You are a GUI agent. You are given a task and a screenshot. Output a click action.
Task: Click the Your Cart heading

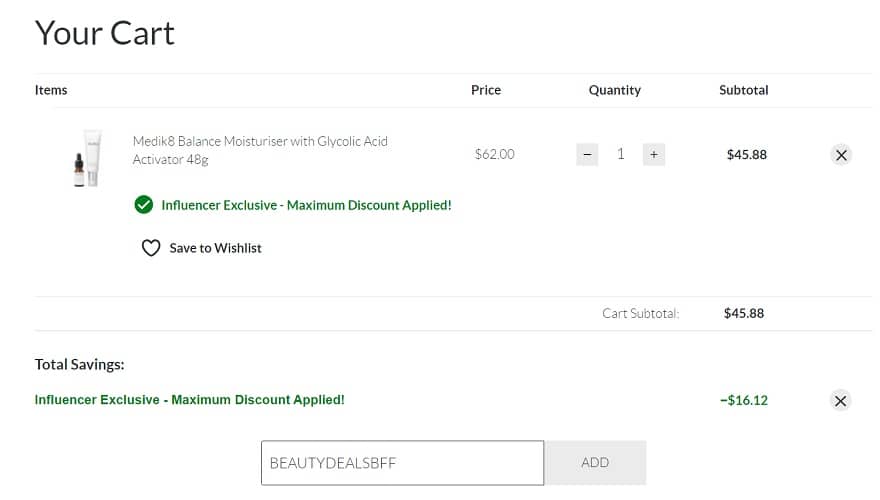point(105,33)
